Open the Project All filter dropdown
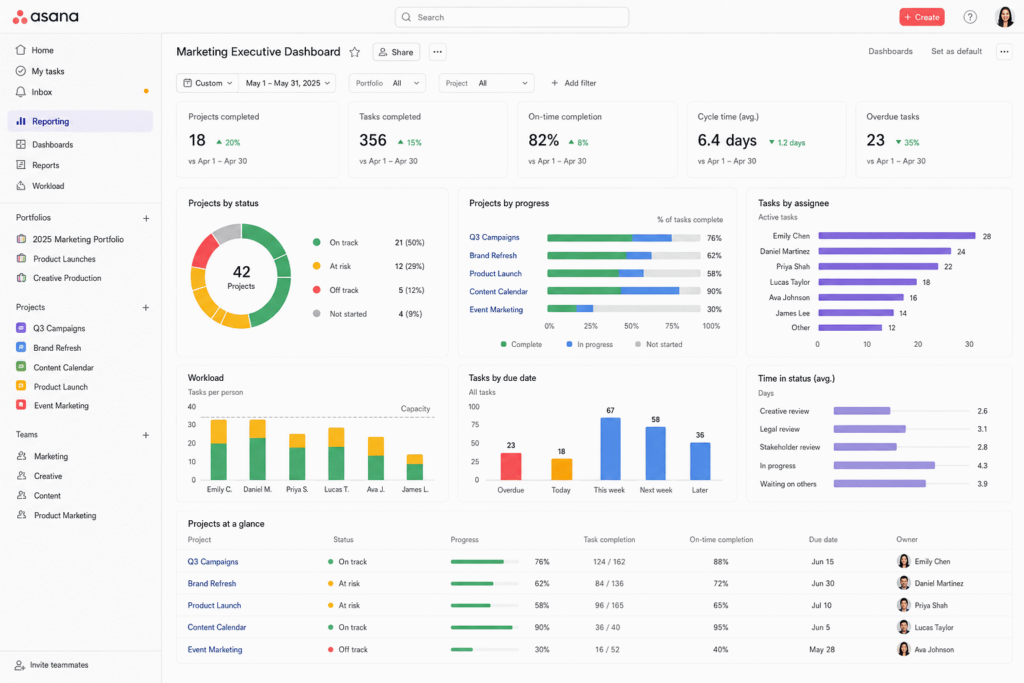 [487, 83]
